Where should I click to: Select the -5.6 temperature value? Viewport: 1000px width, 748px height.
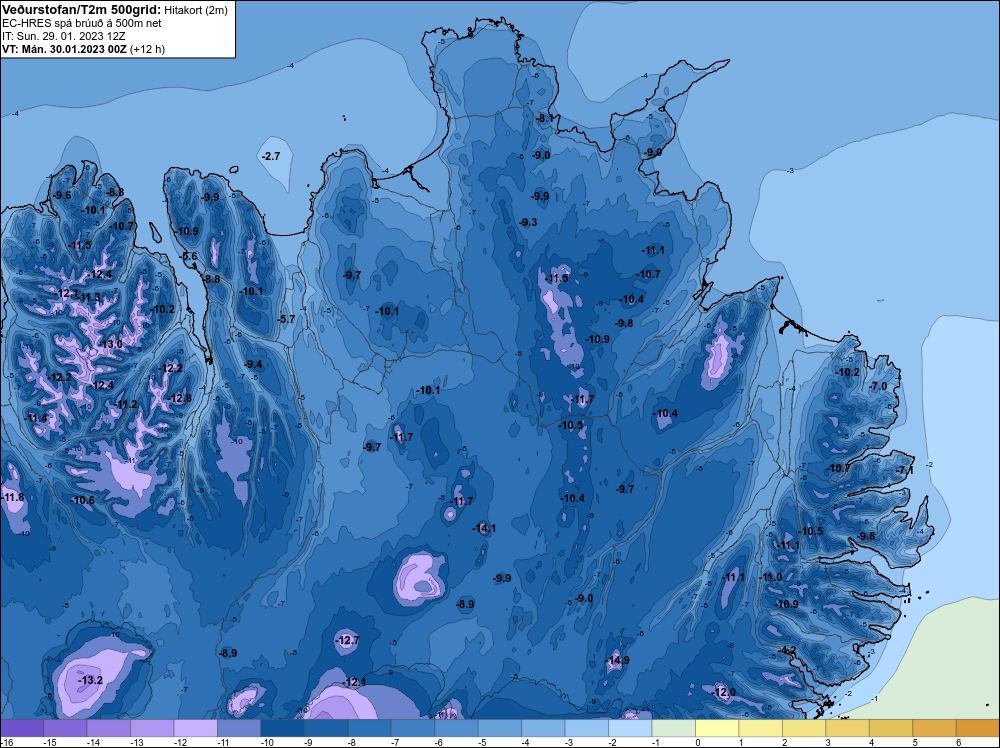pos(189,256)
